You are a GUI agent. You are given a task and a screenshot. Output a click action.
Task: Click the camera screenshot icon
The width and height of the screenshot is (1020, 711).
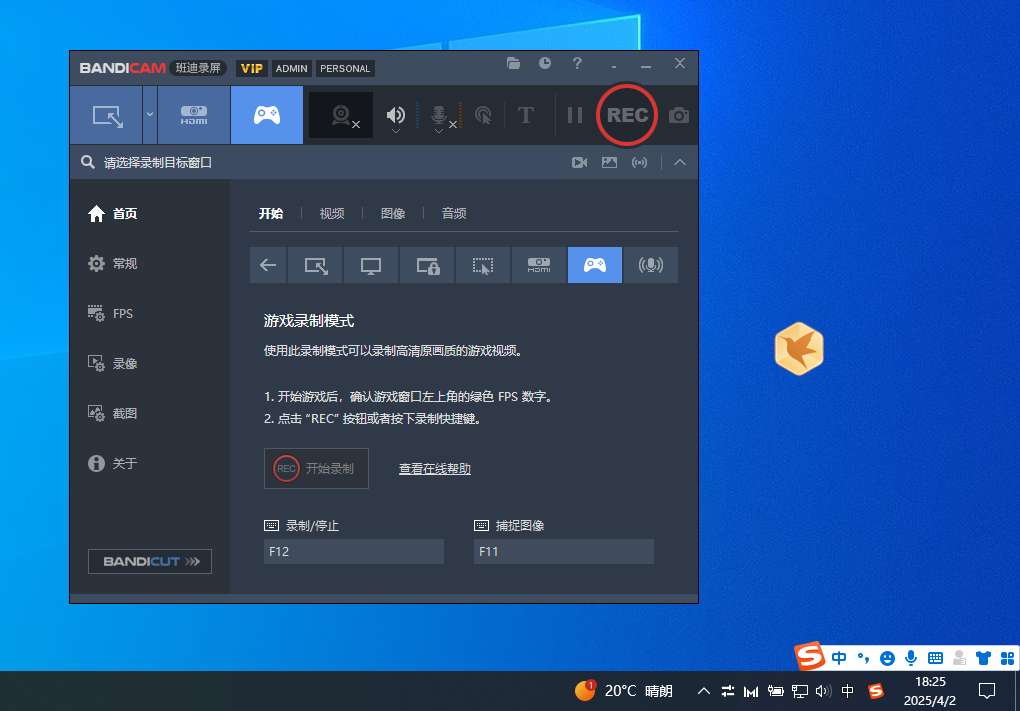pos(678,116)
